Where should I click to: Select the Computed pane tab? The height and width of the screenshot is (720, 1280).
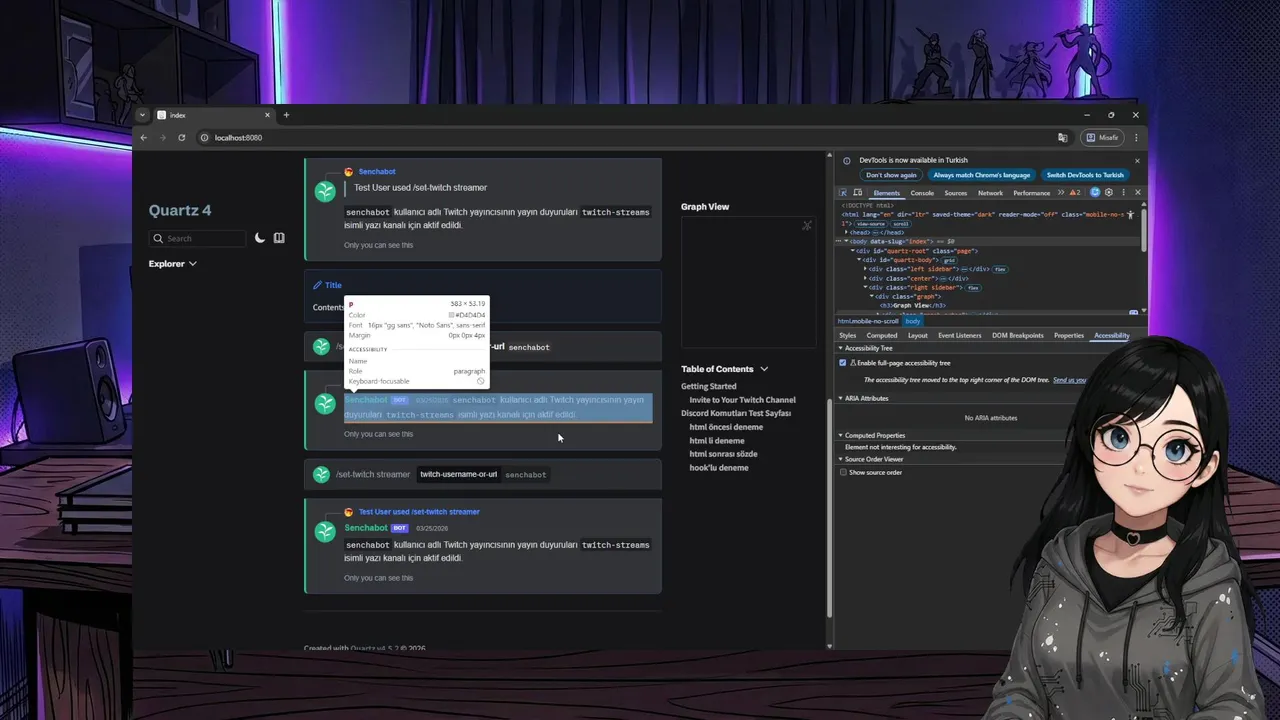pos(882,336)
